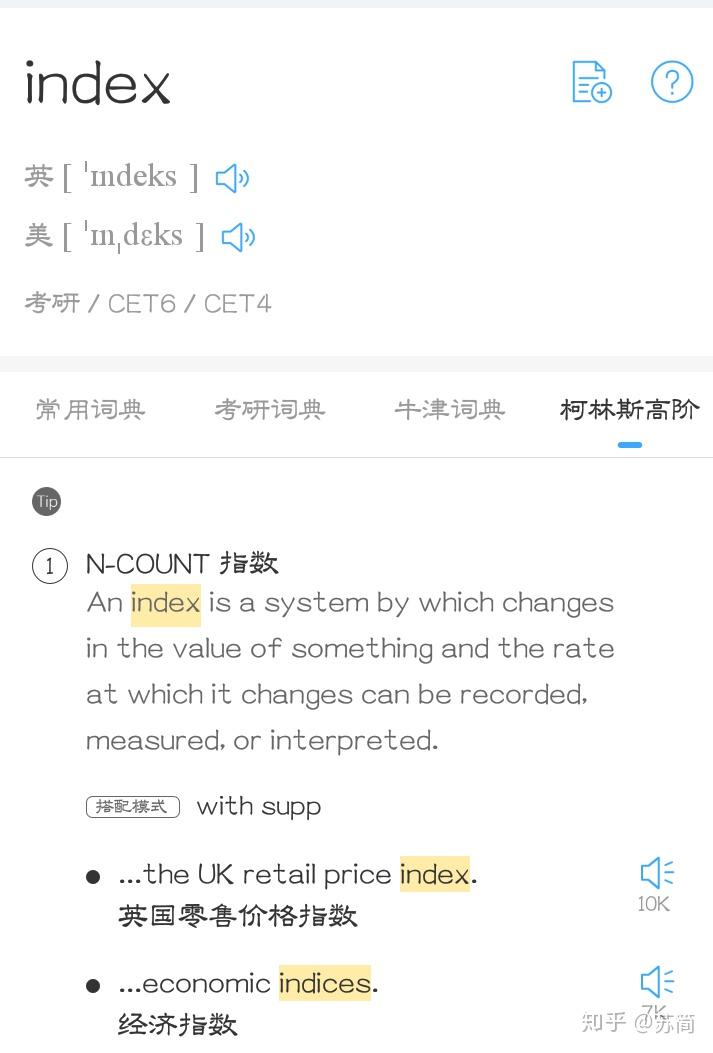This screenshot has height=1053, width=713.
Task: Click the CET4 level tag
Action: click(x=237, y=303)
